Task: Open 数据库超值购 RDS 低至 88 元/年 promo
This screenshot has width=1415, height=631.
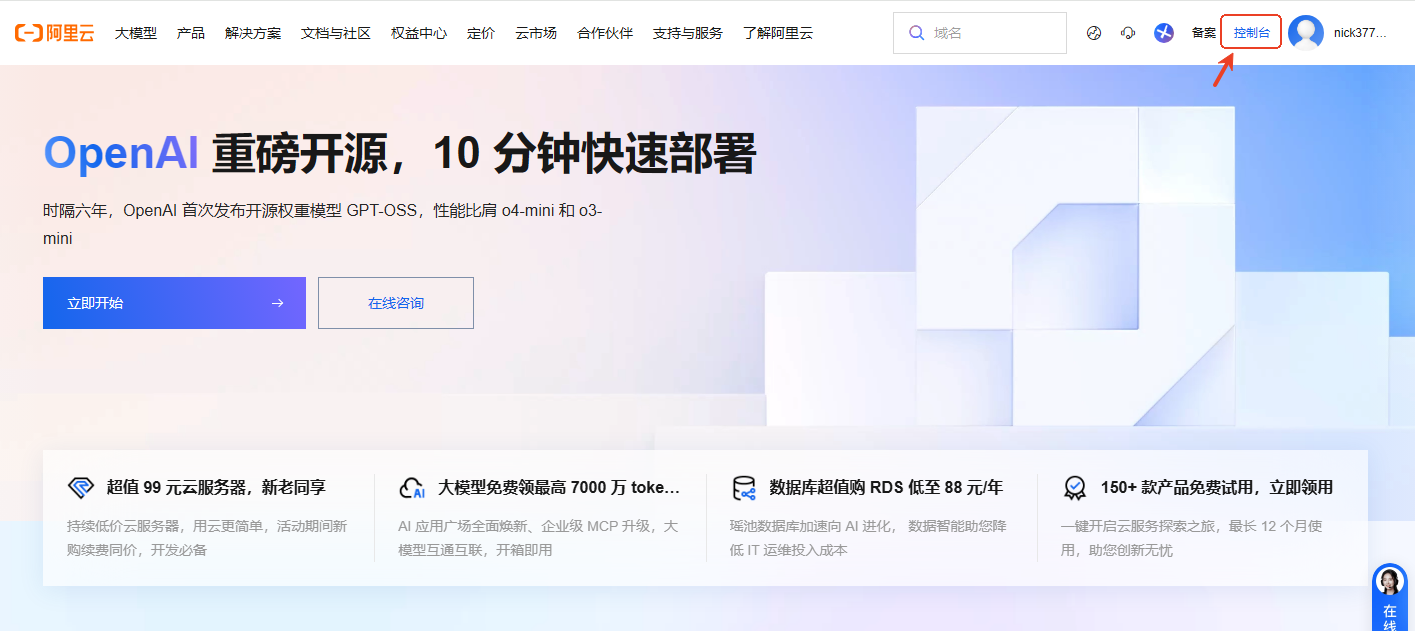Action: pos(886,487)
